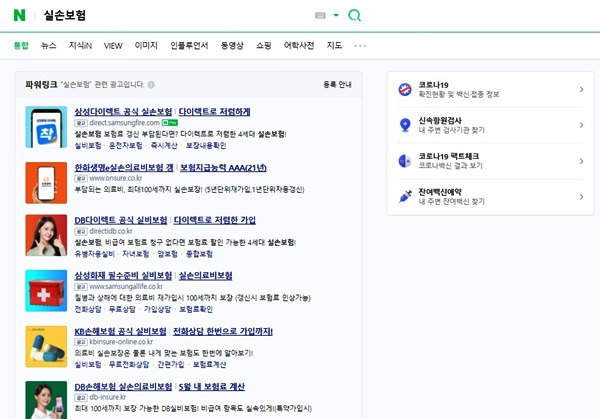The width and height of the screenshot is (600, 419).
Task: Expand the 신속항원검사 row chevron
Action: pos(581,125)
